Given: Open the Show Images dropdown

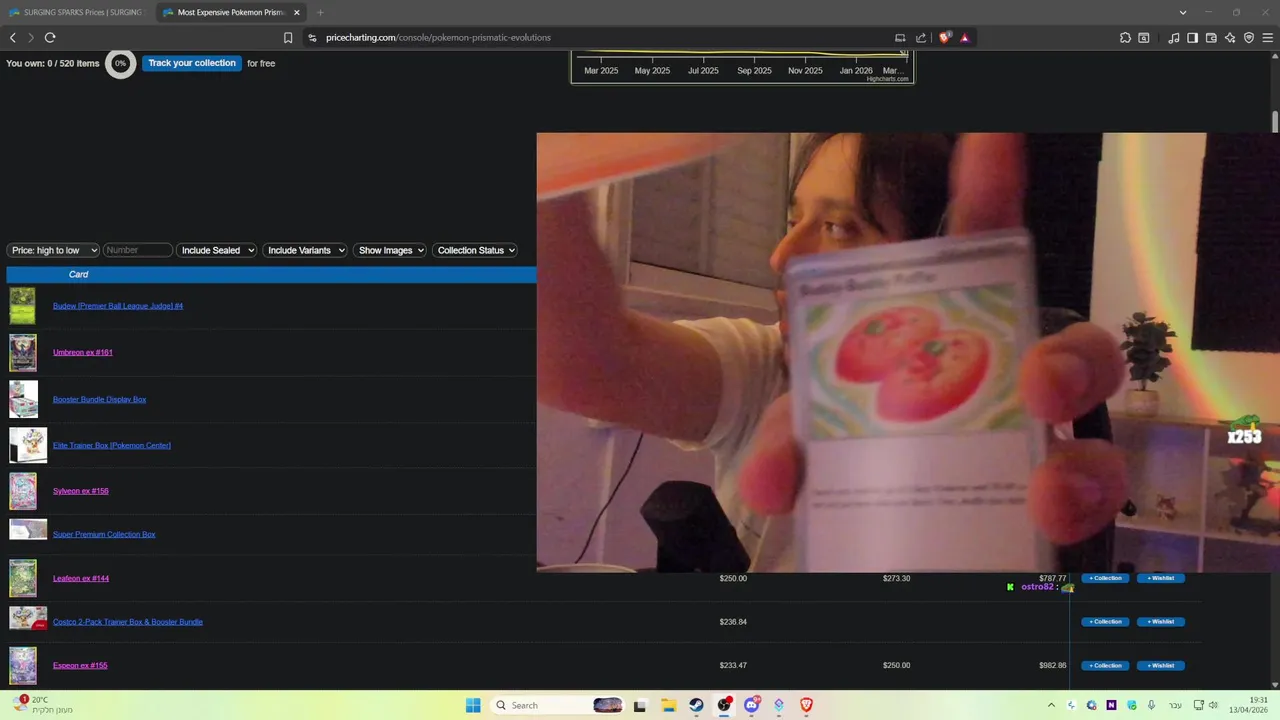Looking at the screenshot, I should (390, 250).
